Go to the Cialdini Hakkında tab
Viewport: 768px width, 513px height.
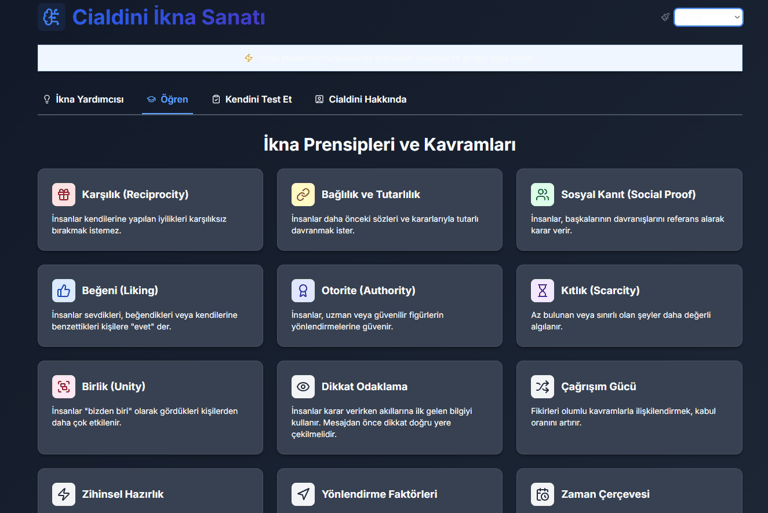click(x=360, y=99)
